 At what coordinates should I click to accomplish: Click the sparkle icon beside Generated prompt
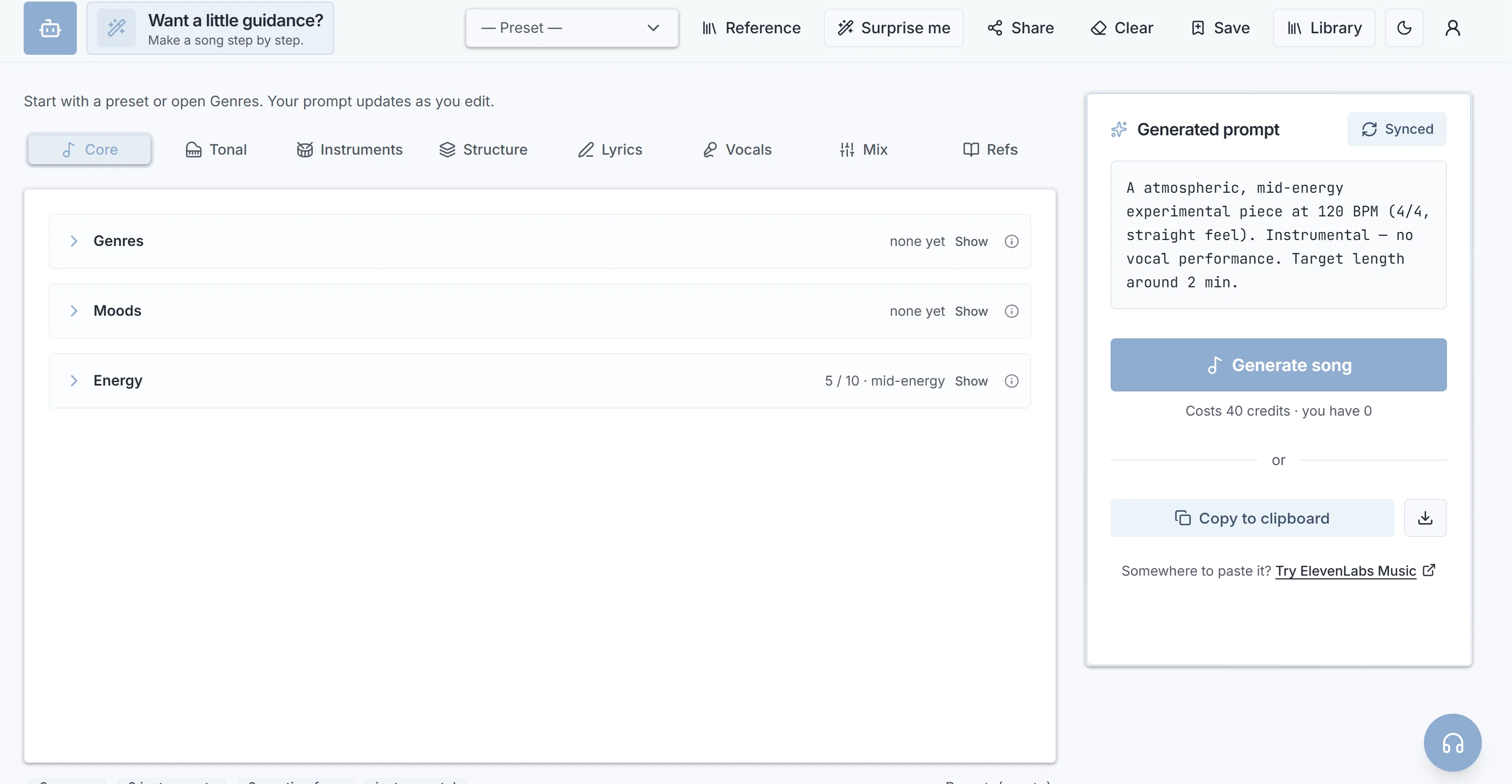(x=1119, y=129)
